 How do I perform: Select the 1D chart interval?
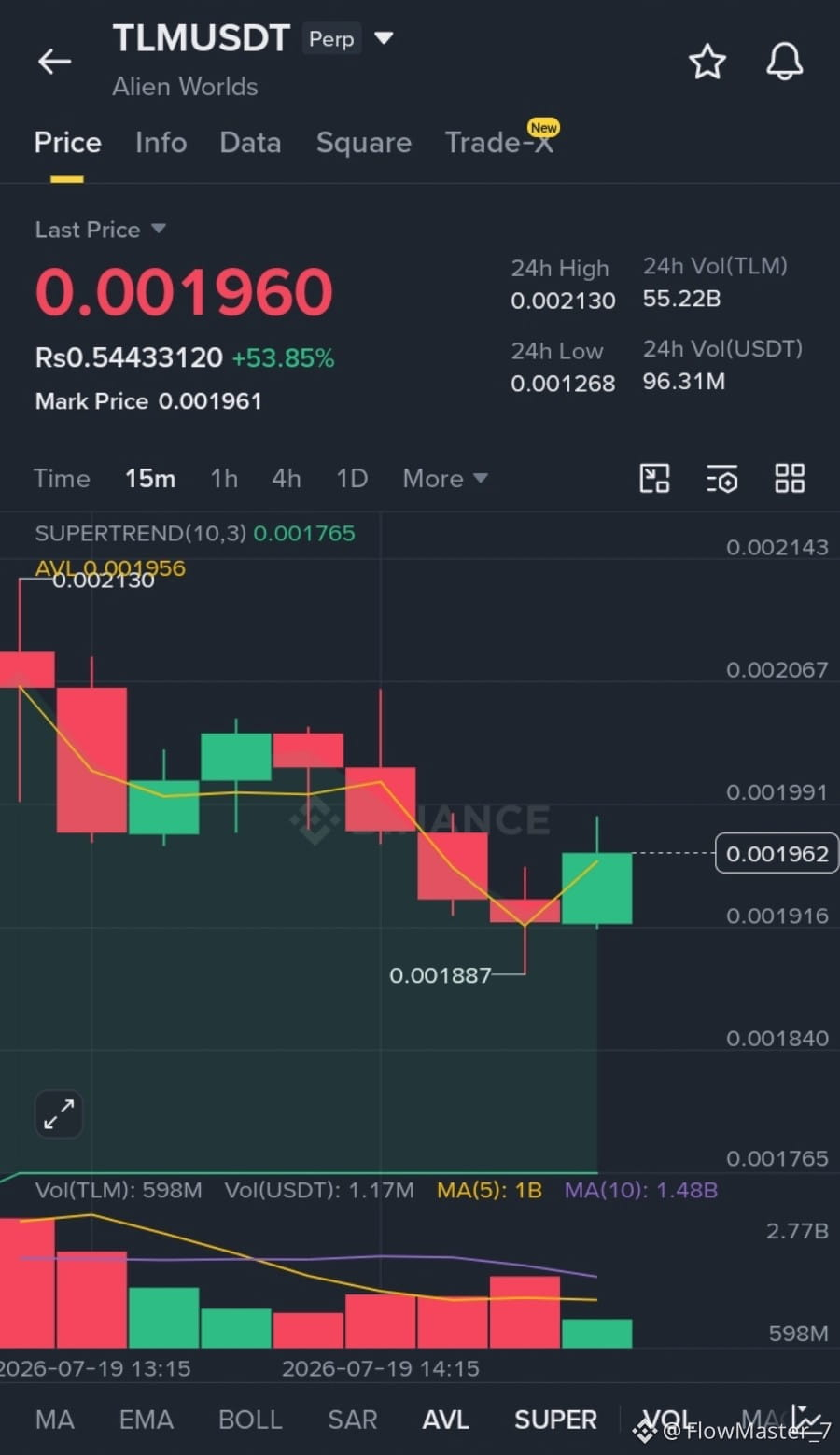point(352,478)
